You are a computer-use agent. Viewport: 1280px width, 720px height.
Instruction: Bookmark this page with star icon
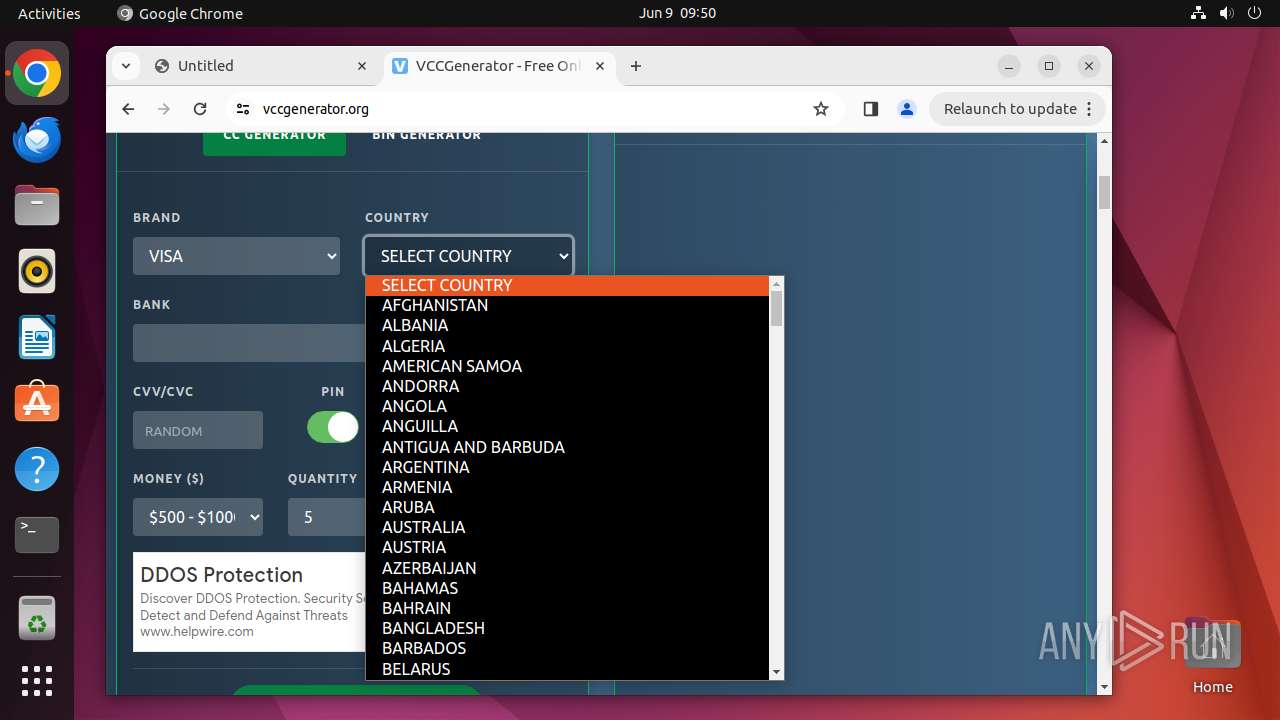(821, 109)
